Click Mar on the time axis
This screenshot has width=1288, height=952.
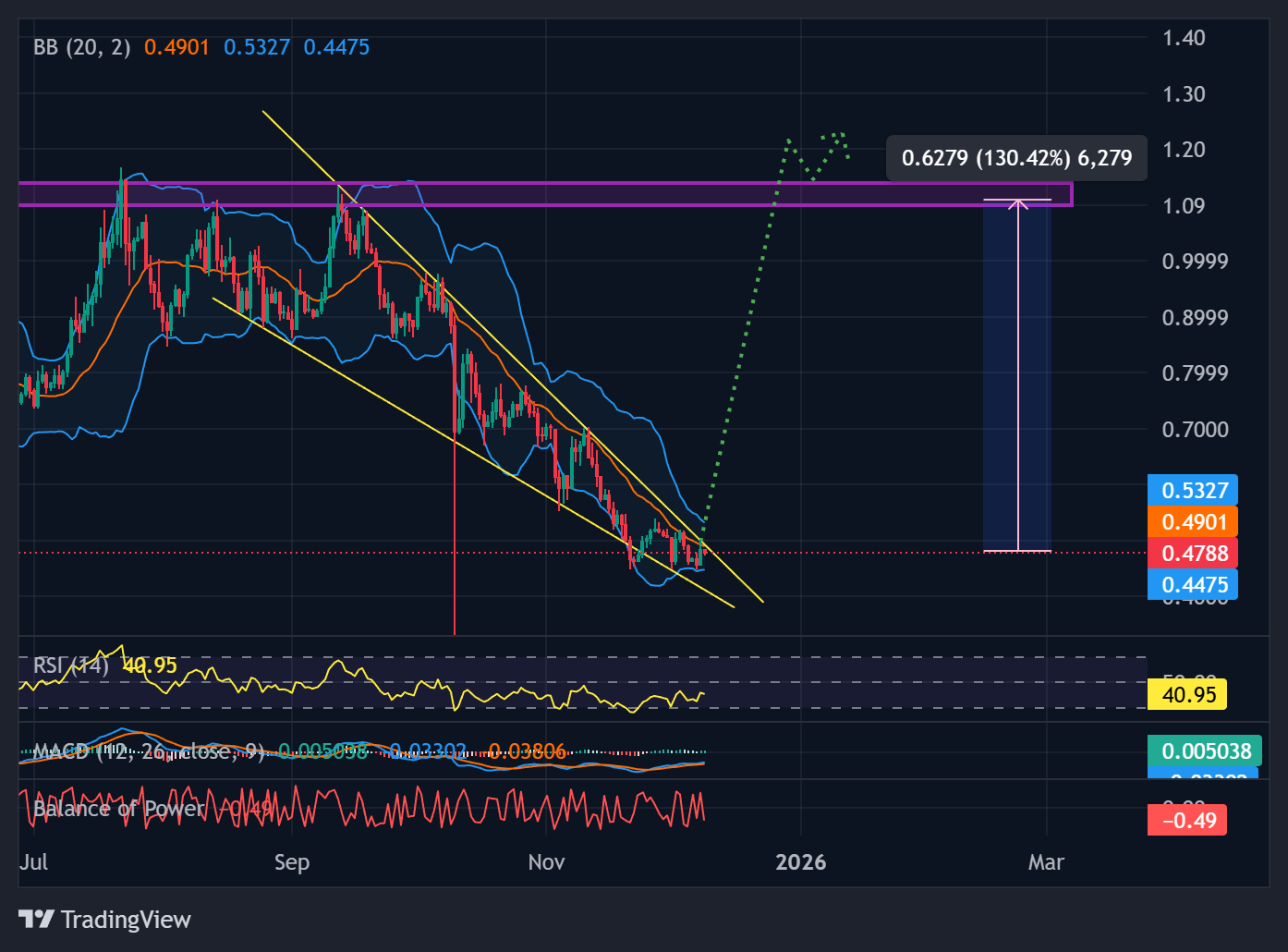[x=1045, y=862]
